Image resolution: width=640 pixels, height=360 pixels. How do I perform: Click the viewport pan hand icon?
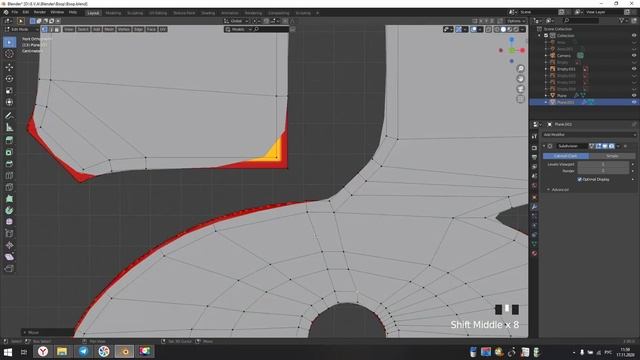tap(520, 78)
